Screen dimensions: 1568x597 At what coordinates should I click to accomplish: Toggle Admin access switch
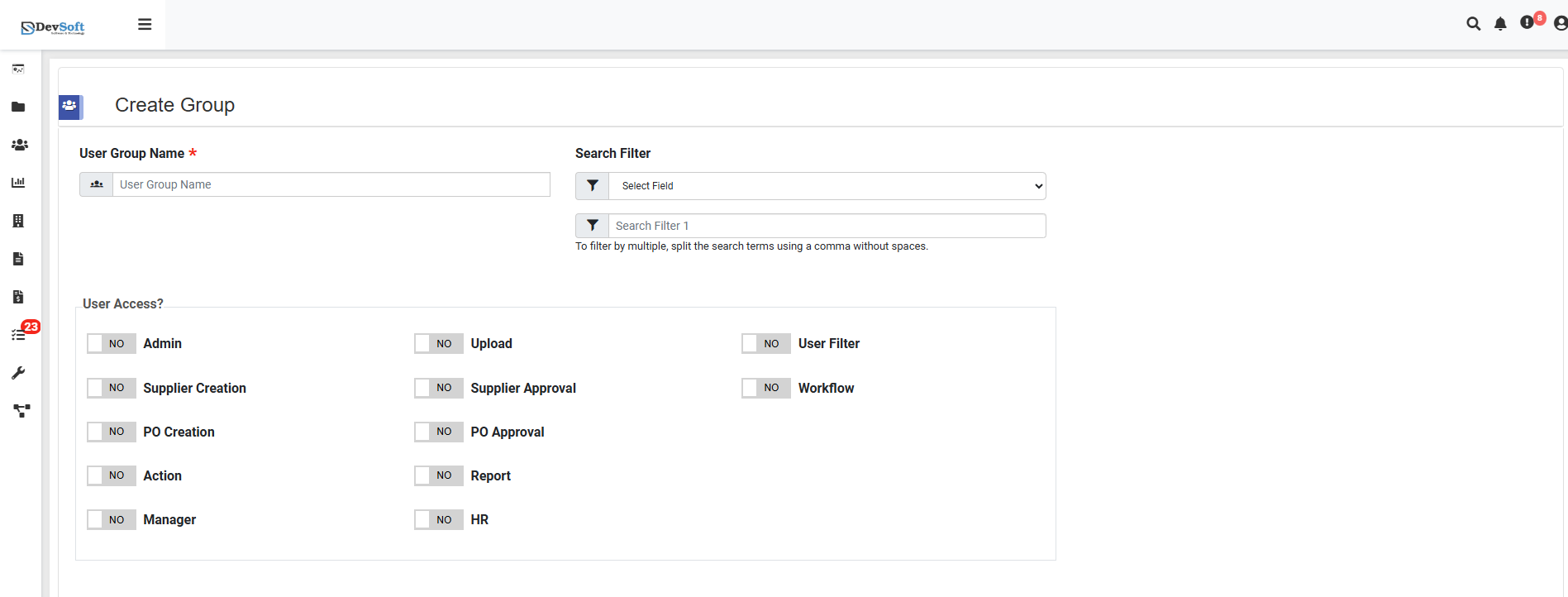[112, 344]
